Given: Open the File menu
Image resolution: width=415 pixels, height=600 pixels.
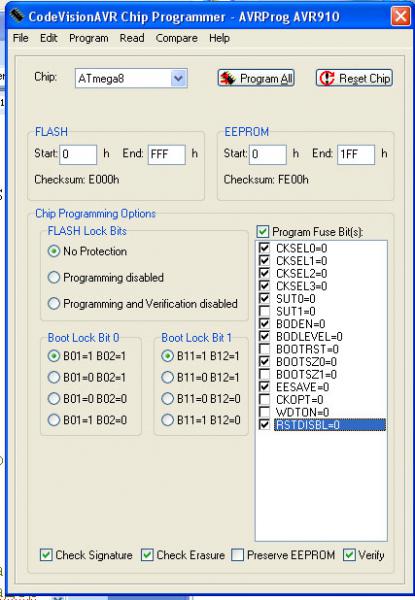Looking at the screenshot, I should click(20, 38).
